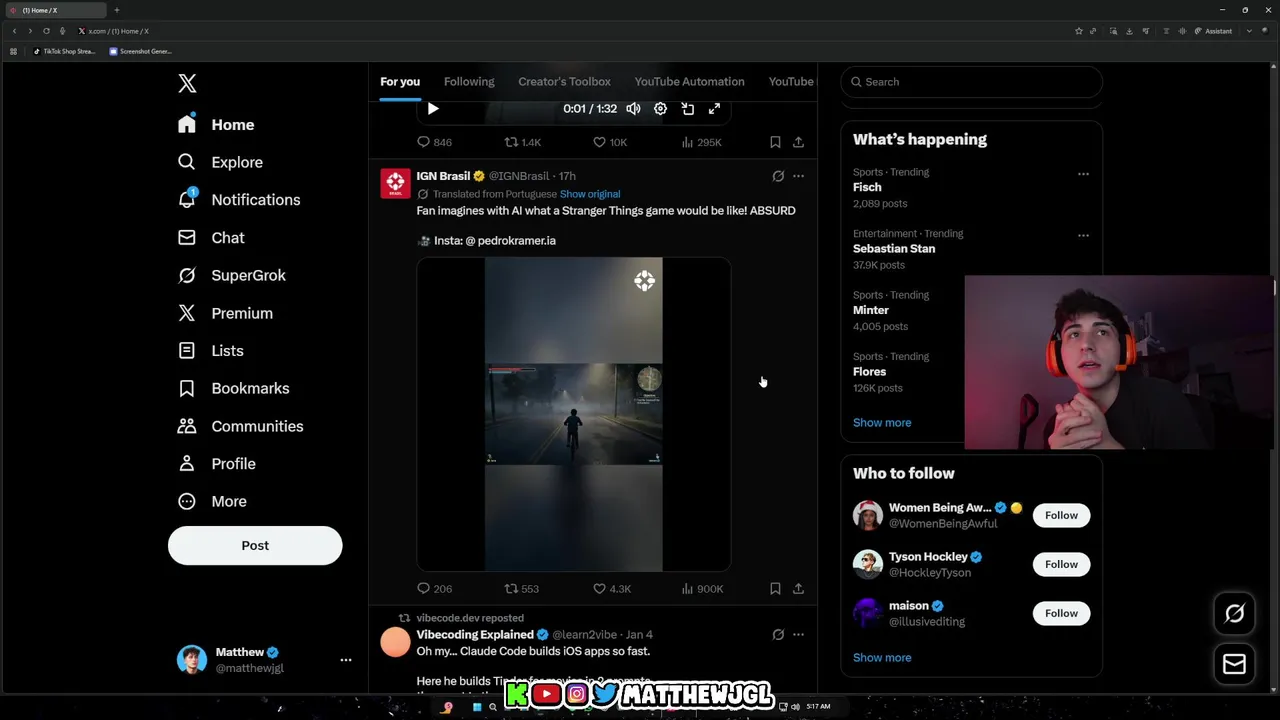
Task: Open floating Grok button
Action: tap(1234, 614)
